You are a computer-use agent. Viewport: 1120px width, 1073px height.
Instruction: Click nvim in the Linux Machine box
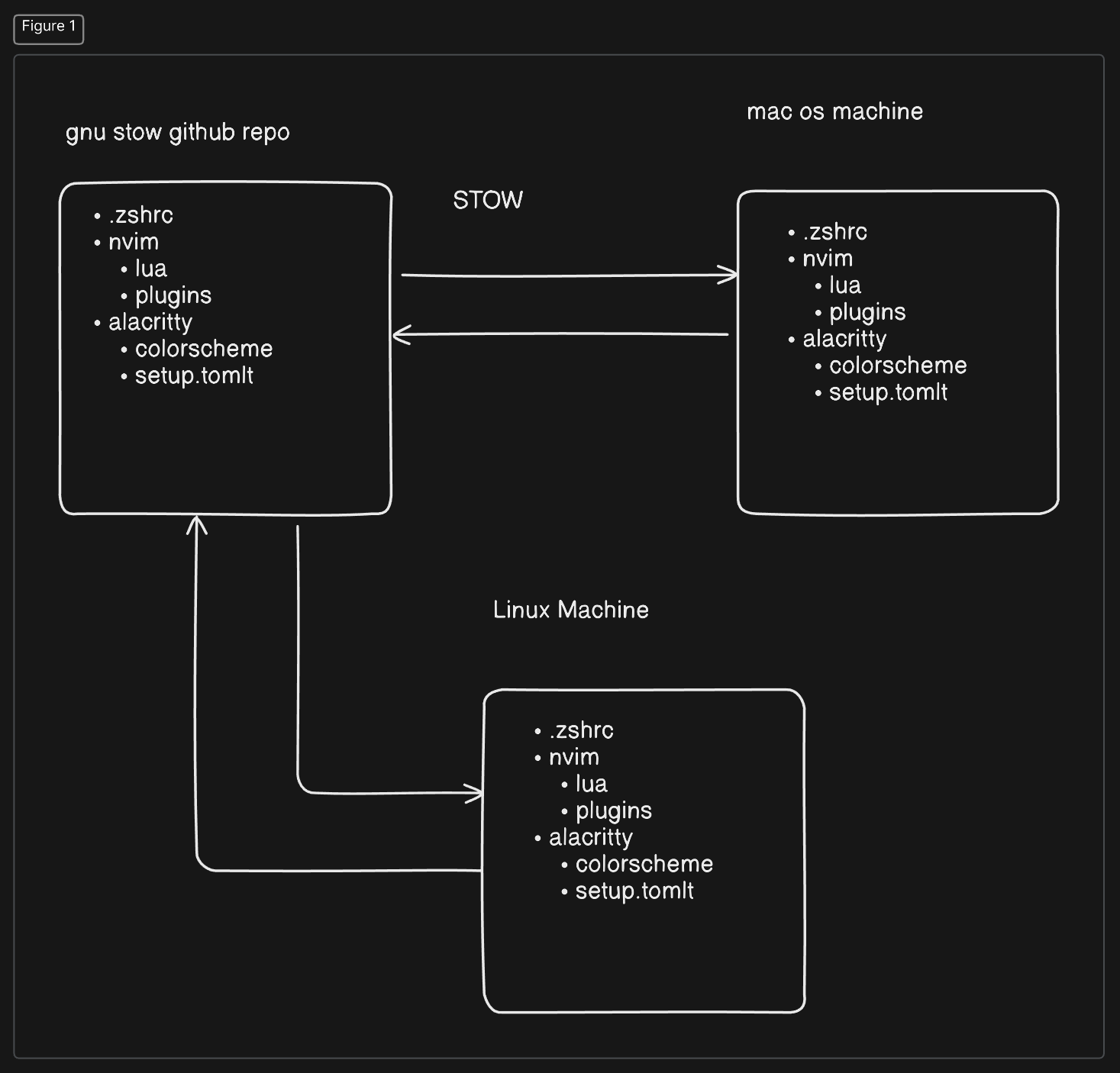click(x=574, y=757)
